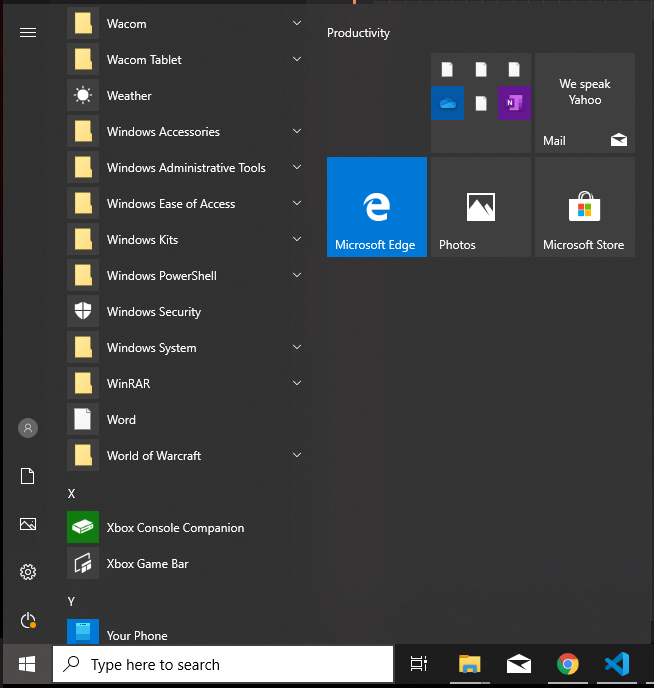Click the Type here to search box
Viewport: 654px width, 688px height.
tap(223, 664)
